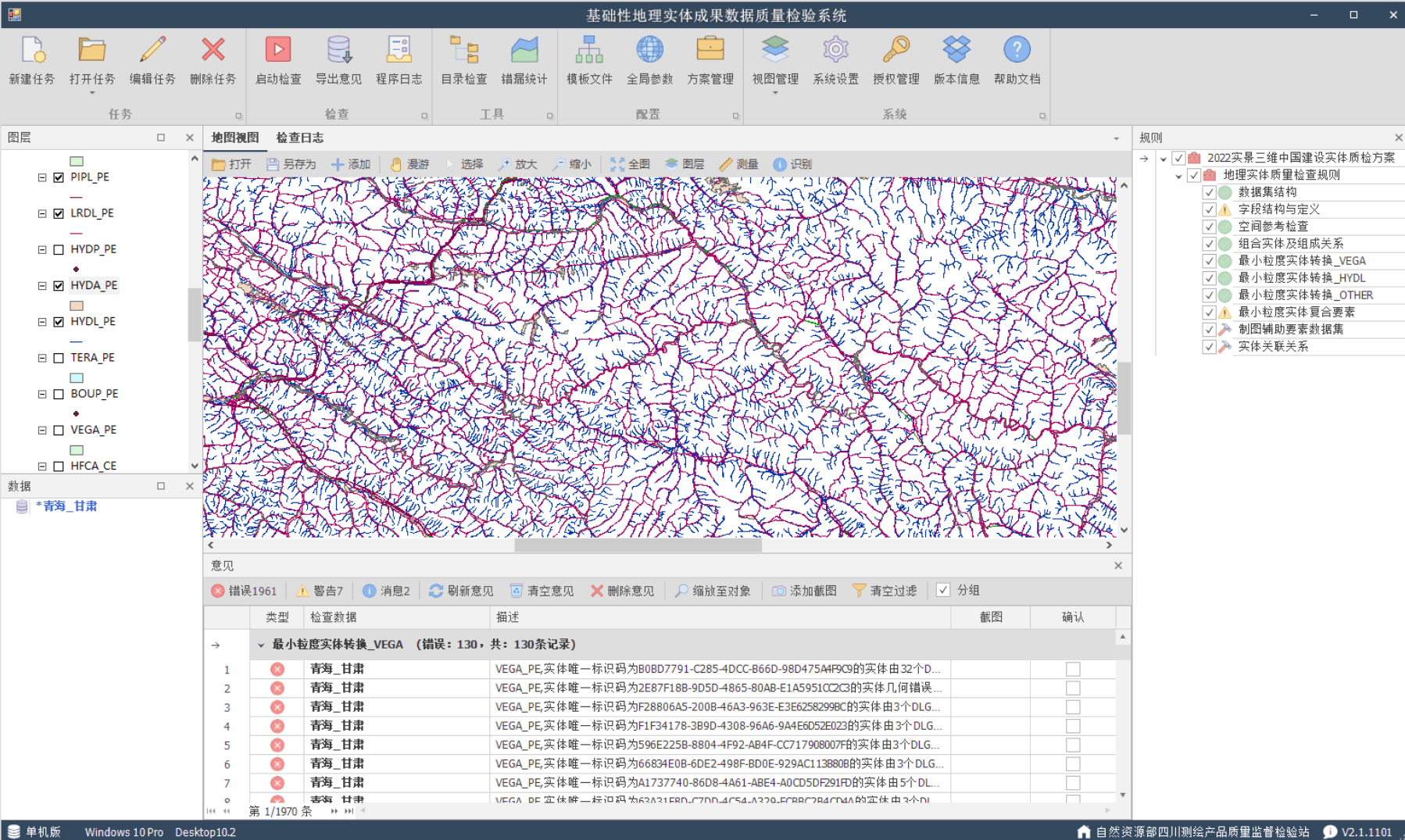Switch to the 检查日志 tab

click(x=299, y=138)
